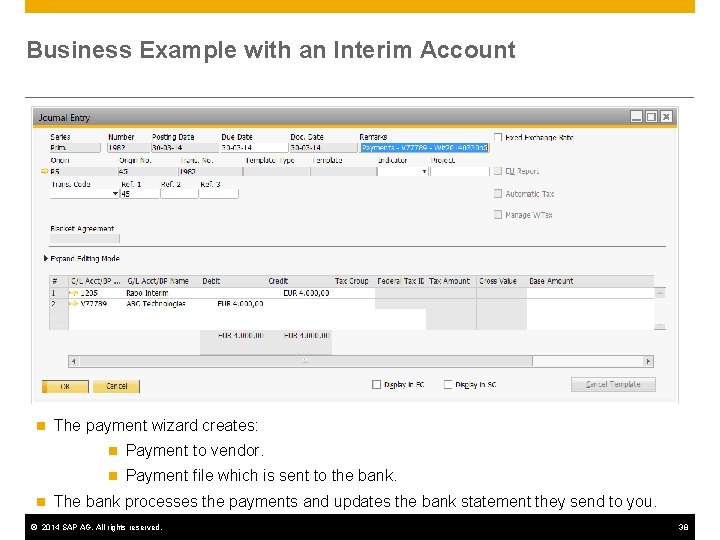Click the Origin No. field
720x540 pixels.
click(x=147, y=171)
